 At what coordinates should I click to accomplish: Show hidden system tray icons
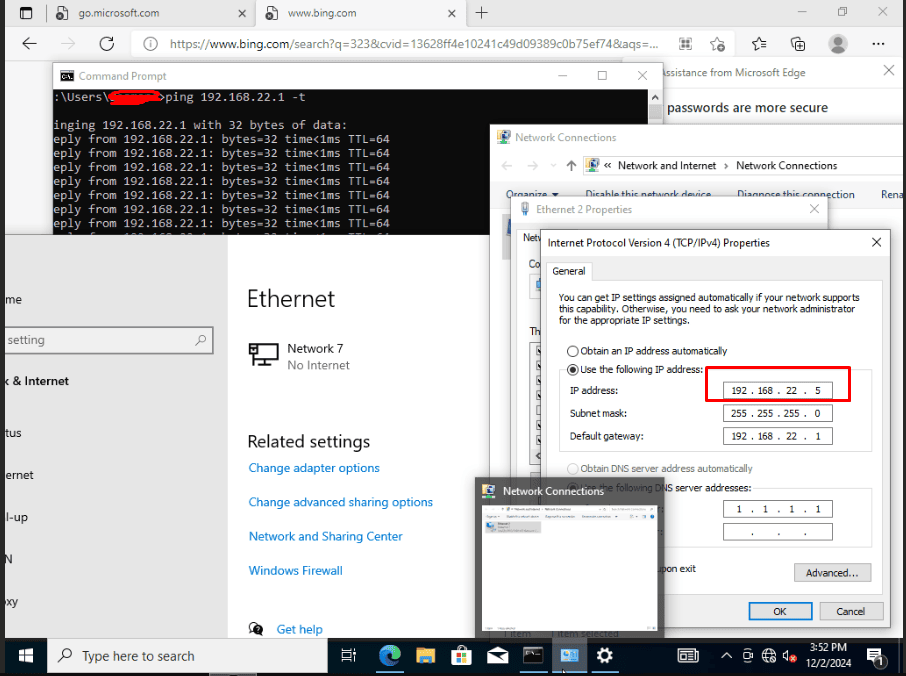(726, 656)
